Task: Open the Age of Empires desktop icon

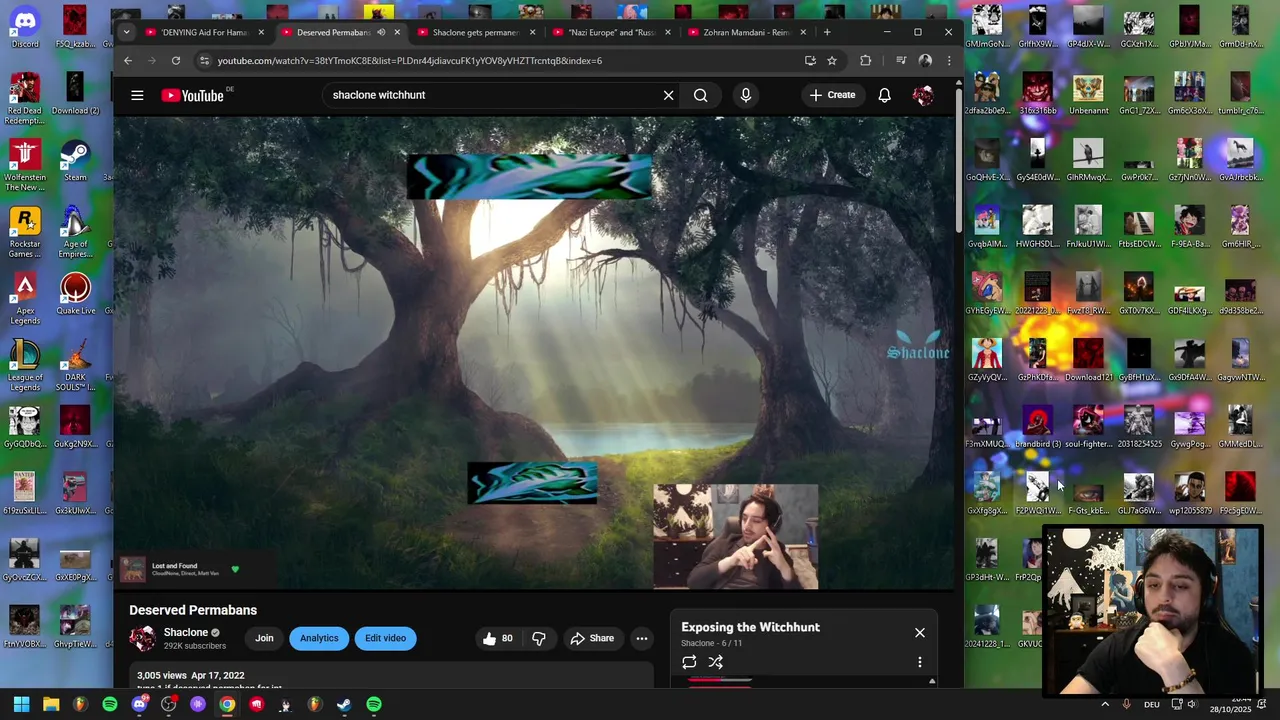Action: pyautogui.click(x=75, y=232)
